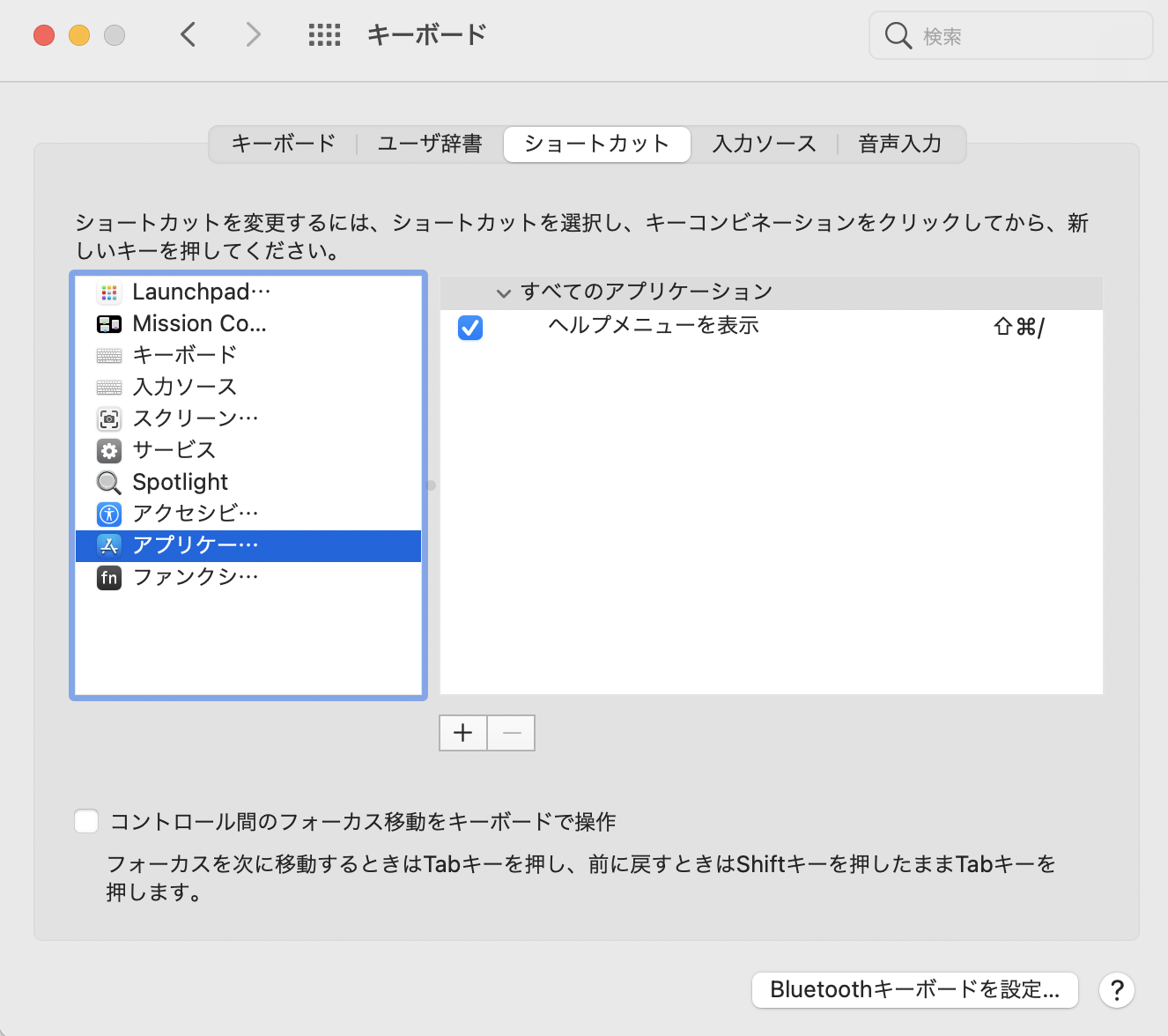Viewport: 1168px width, 1036px height.
Task: Select the Spotlight magnifier icon
Action: (109, 483)
